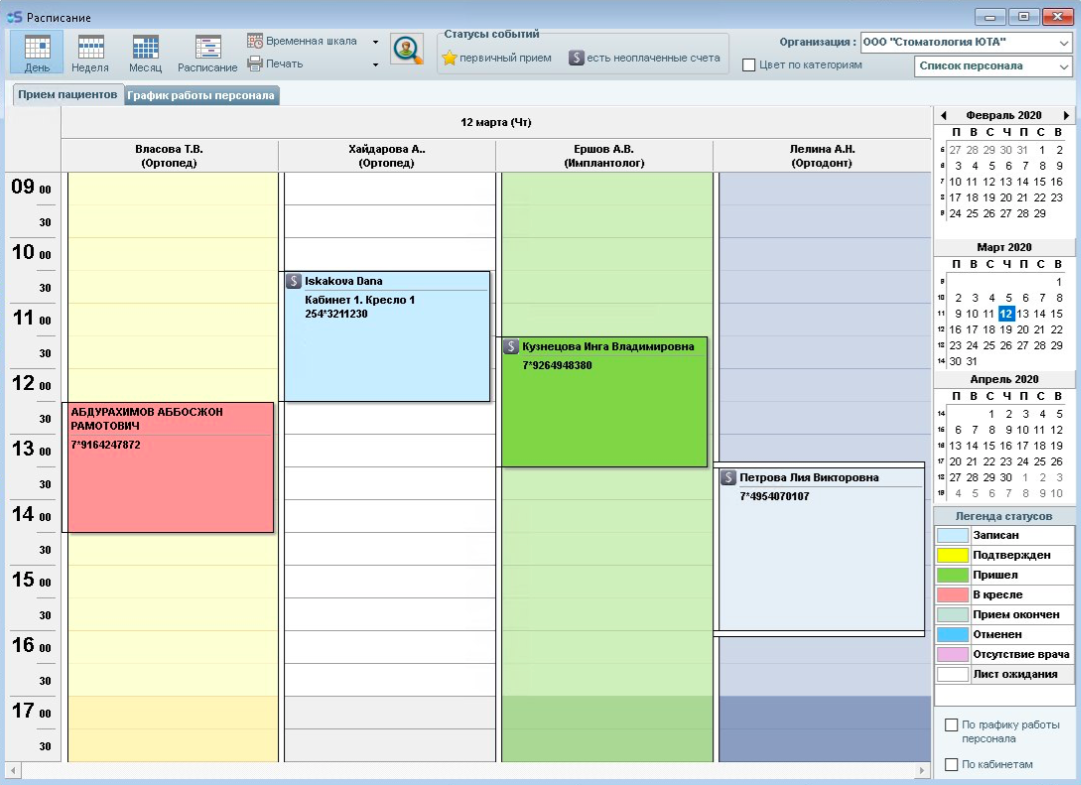The image size is (1081, 785).
Task: Select Хайдарова А. column header
Action: (387, 156)
